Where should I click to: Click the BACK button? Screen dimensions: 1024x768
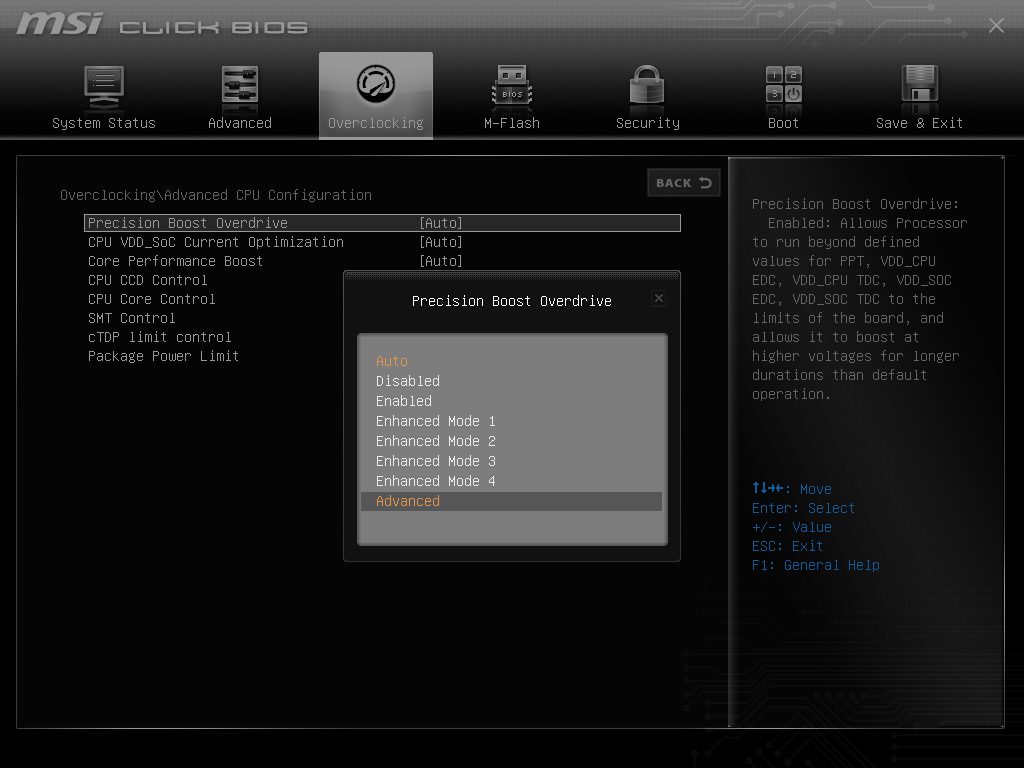click(x=684, y=183)
